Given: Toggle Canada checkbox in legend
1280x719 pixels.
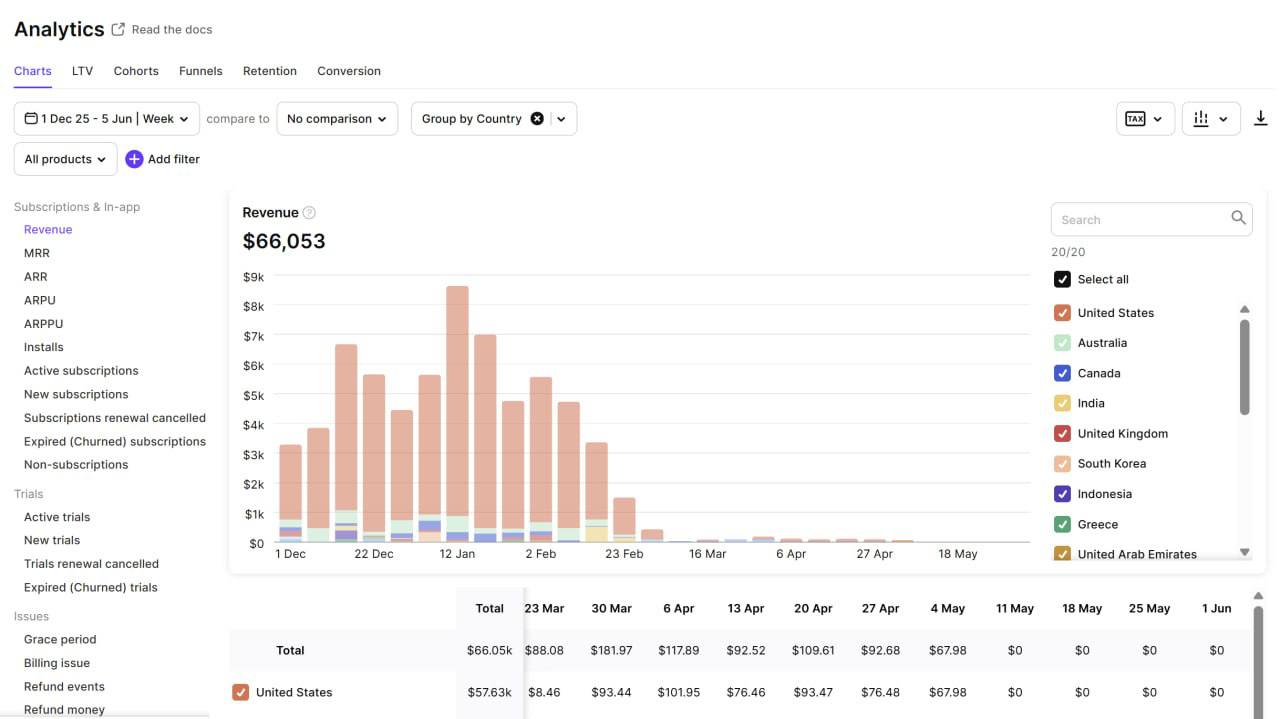Looking at the screenshot, I should pos(1062,373).
